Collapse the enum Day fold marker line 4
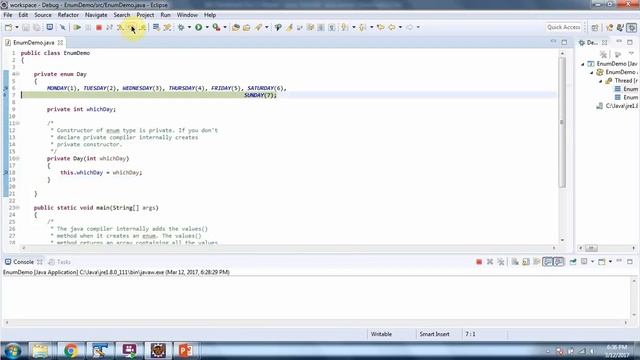Viewport: 640px width, 360px height. (18, 74)
